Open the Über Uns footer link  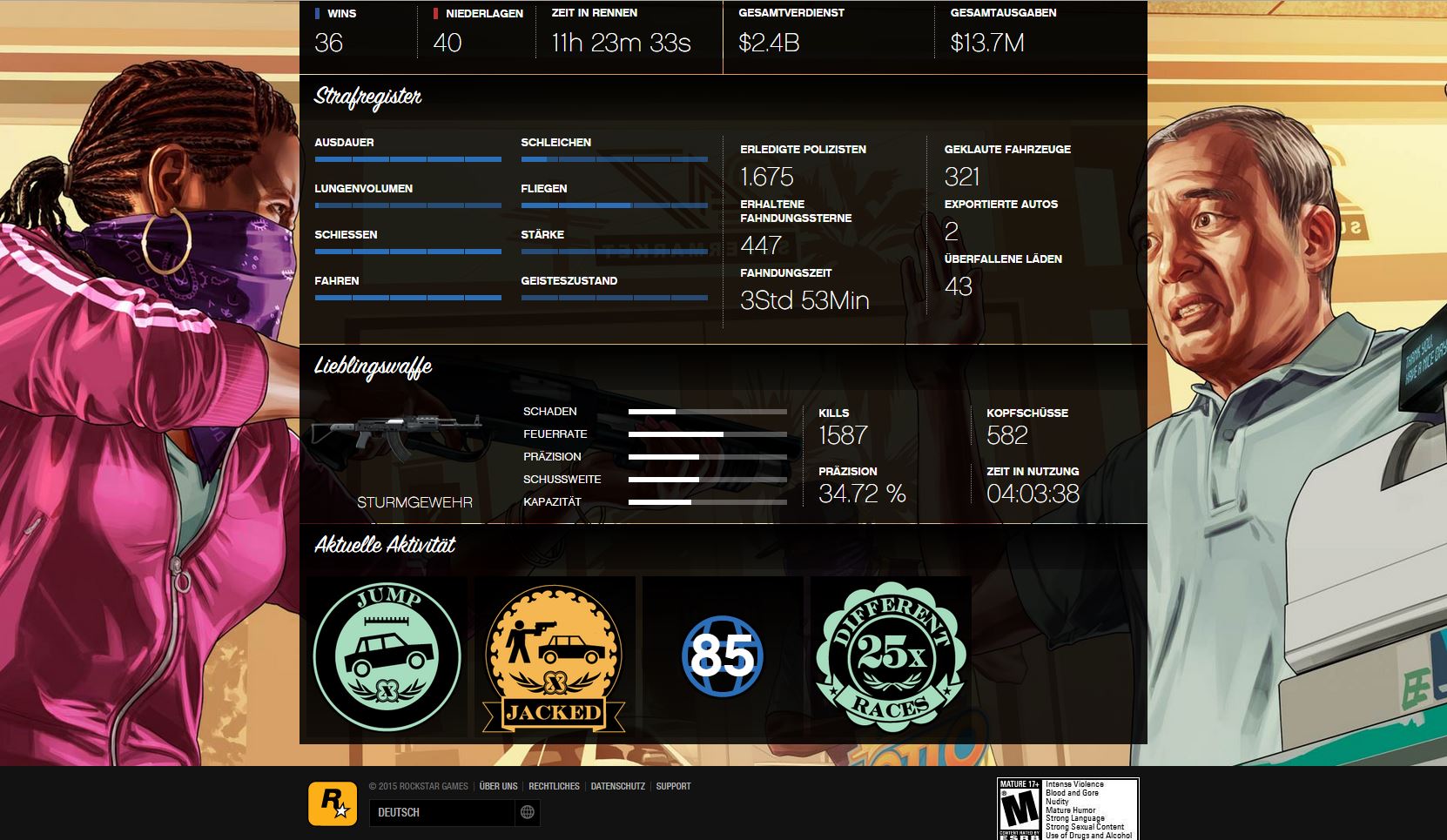pyautogui.click(x=498, y=786)
